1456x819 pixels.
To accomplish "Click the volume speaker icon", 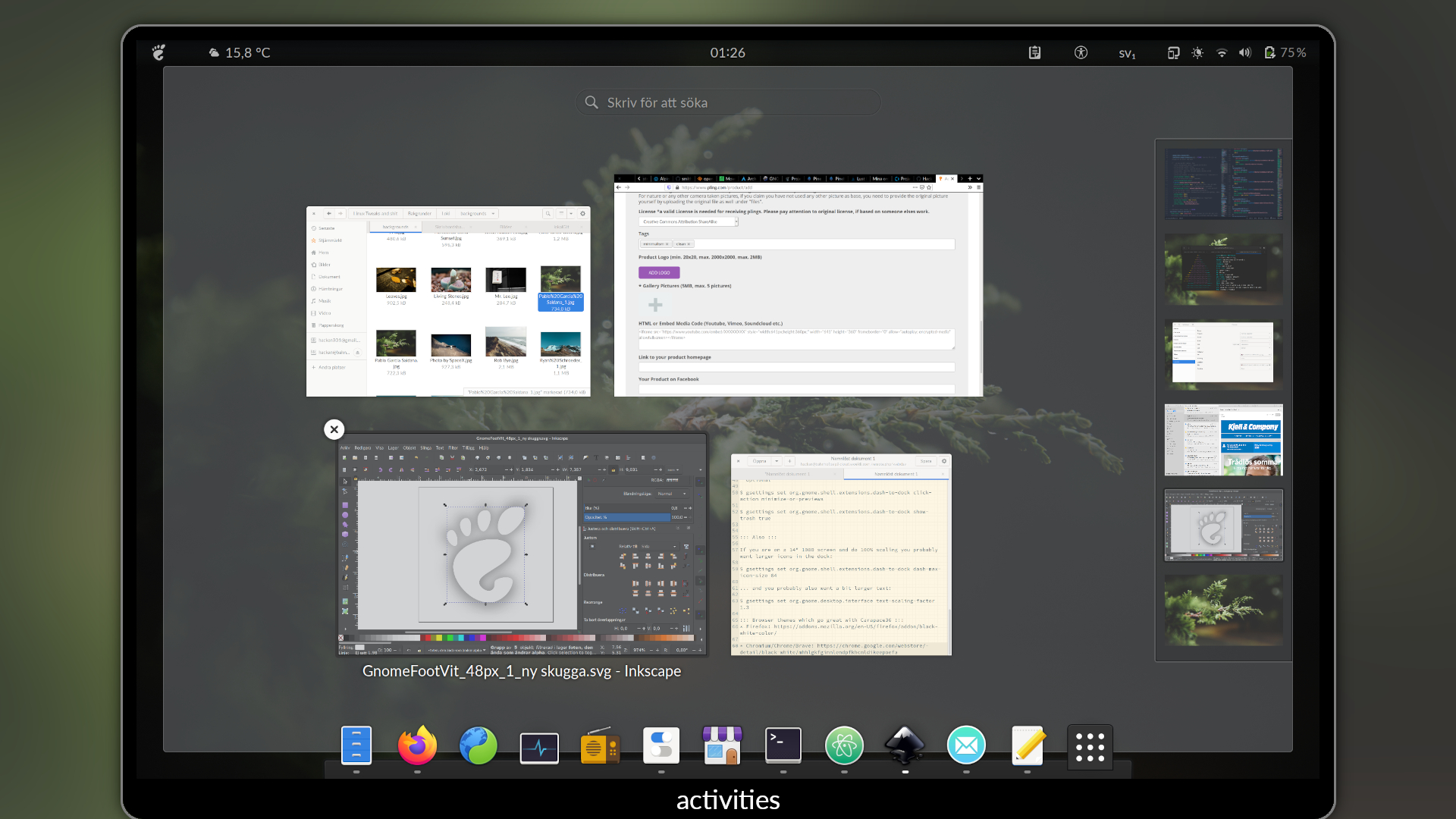I will click(x=1245, y=52).
